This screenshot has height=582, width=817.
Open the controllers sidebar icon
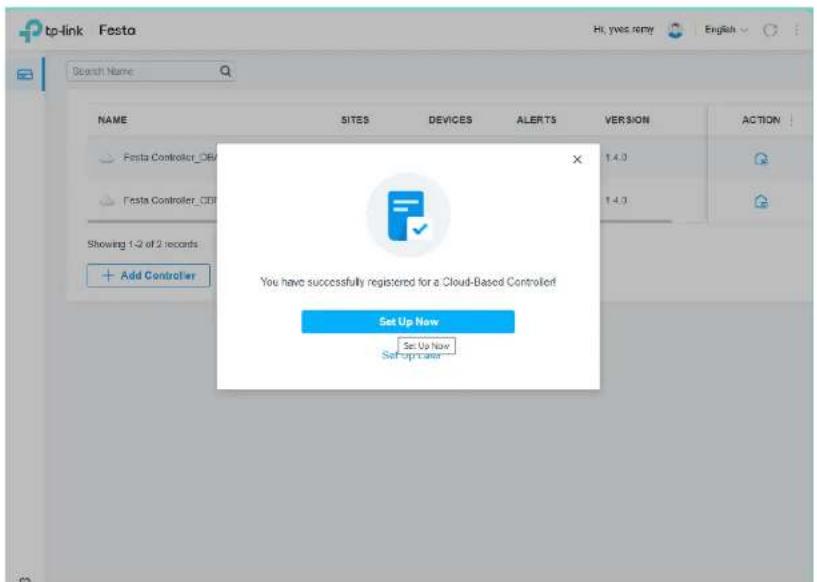click(x=24, y=75)
